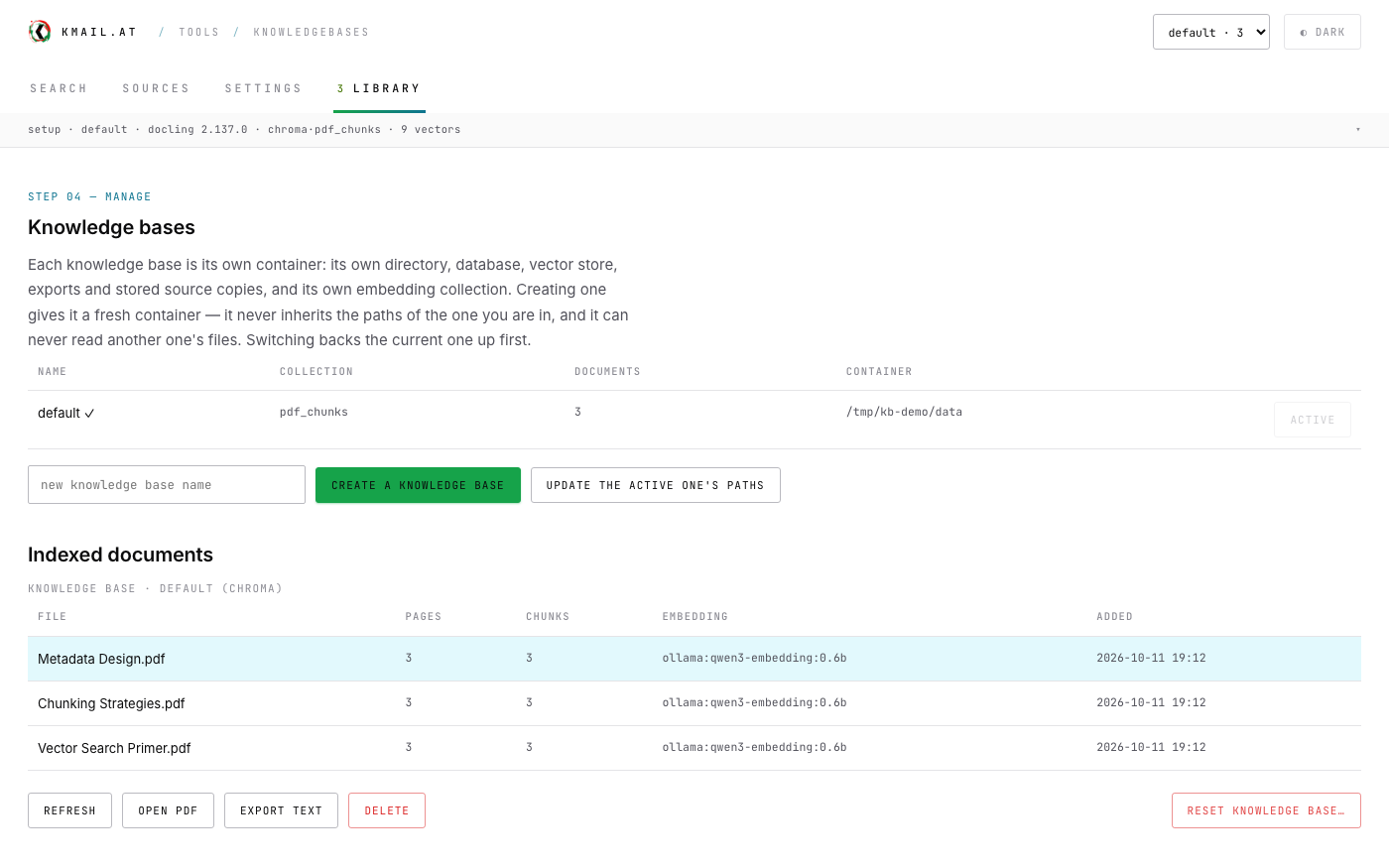
Task: Switch to the SOURCES tab
Action: (x=156, y=88)
